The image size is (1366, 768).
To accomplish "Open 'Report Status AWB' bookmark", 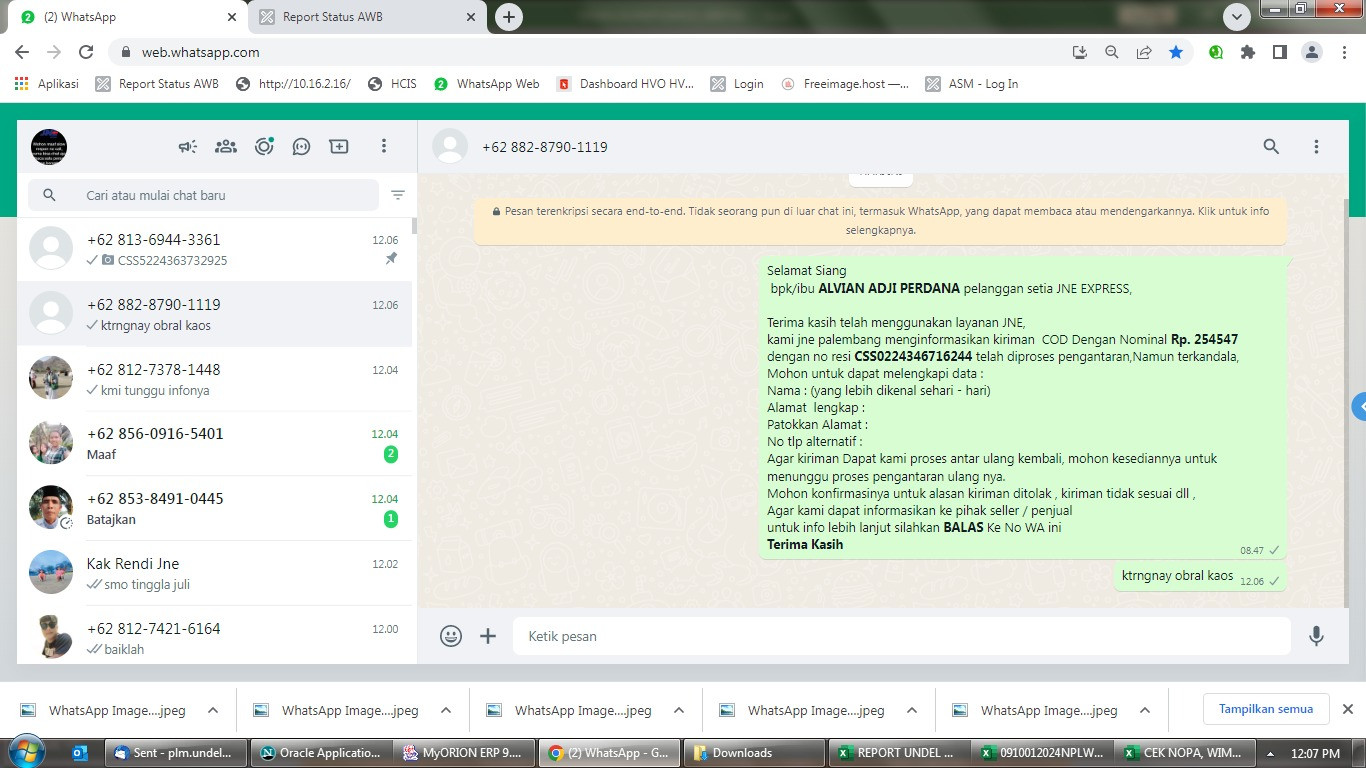I will pos(157,84).
